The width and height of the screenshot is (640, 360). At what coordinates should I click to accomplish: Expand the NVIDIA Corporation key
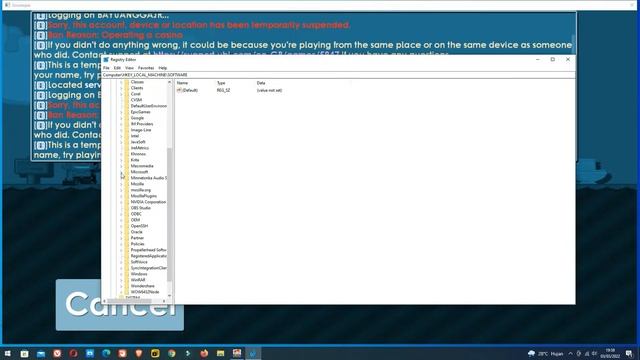(121, 202)
